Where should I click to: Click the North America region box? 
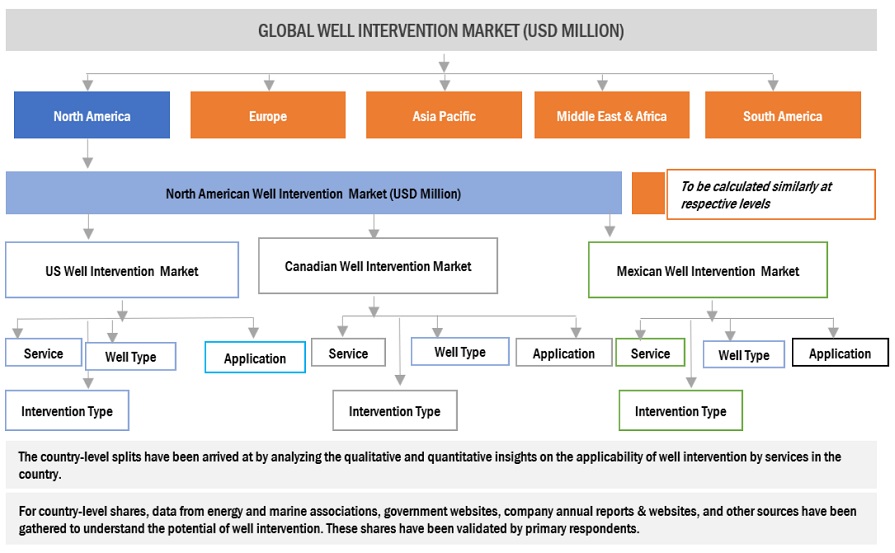[91, 115]
